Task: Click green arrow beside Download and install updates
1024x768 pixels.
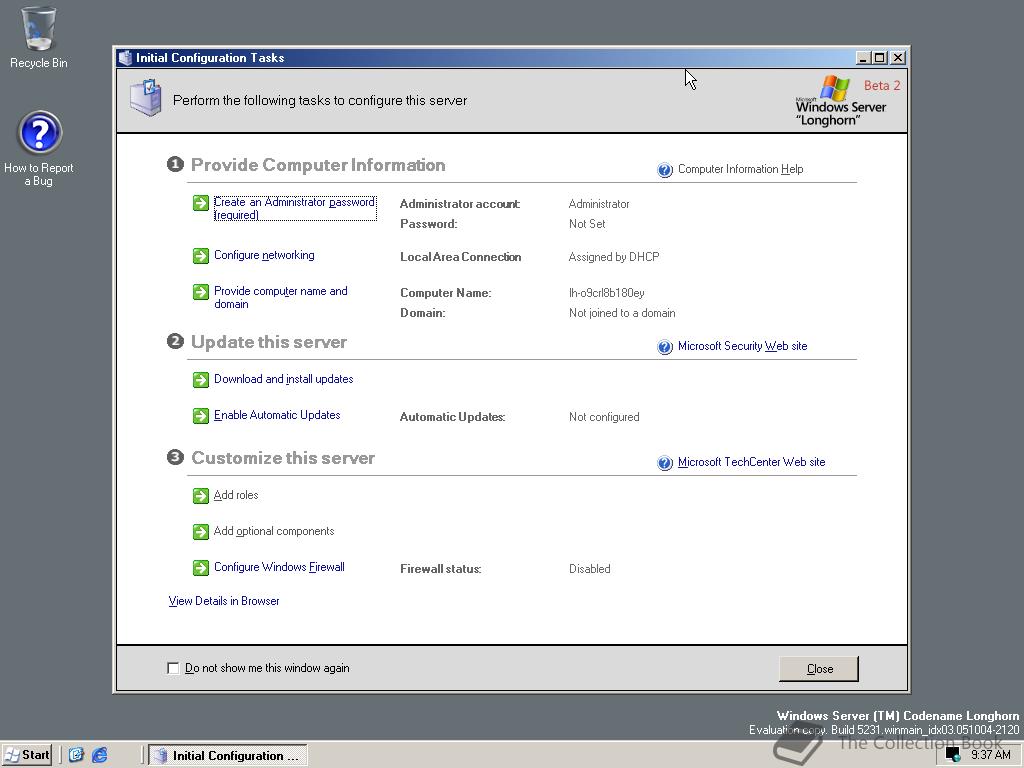Action: coord(200,379)
